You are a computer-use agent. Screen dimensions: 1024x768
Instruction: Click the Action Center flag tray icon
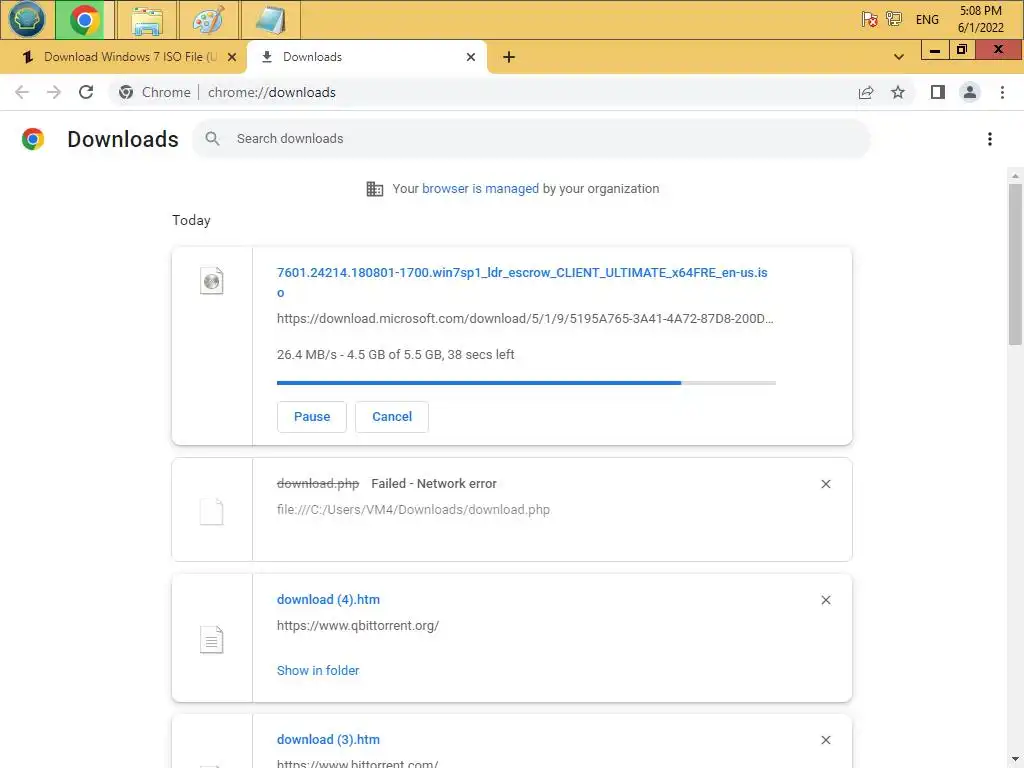click(x=869, y=19)
